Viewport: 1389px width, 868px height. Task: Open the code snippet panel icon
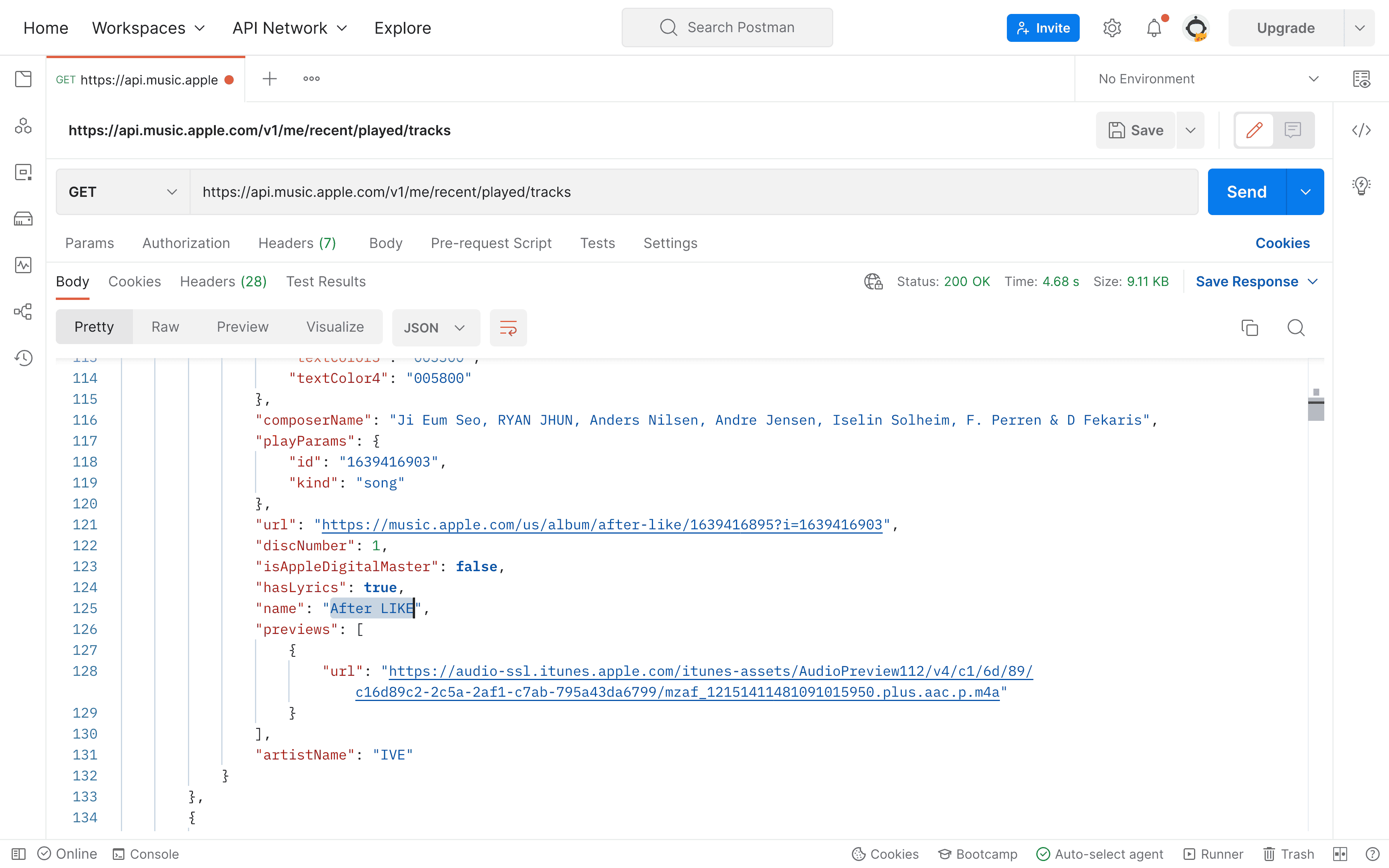[x=1361, y=130]
